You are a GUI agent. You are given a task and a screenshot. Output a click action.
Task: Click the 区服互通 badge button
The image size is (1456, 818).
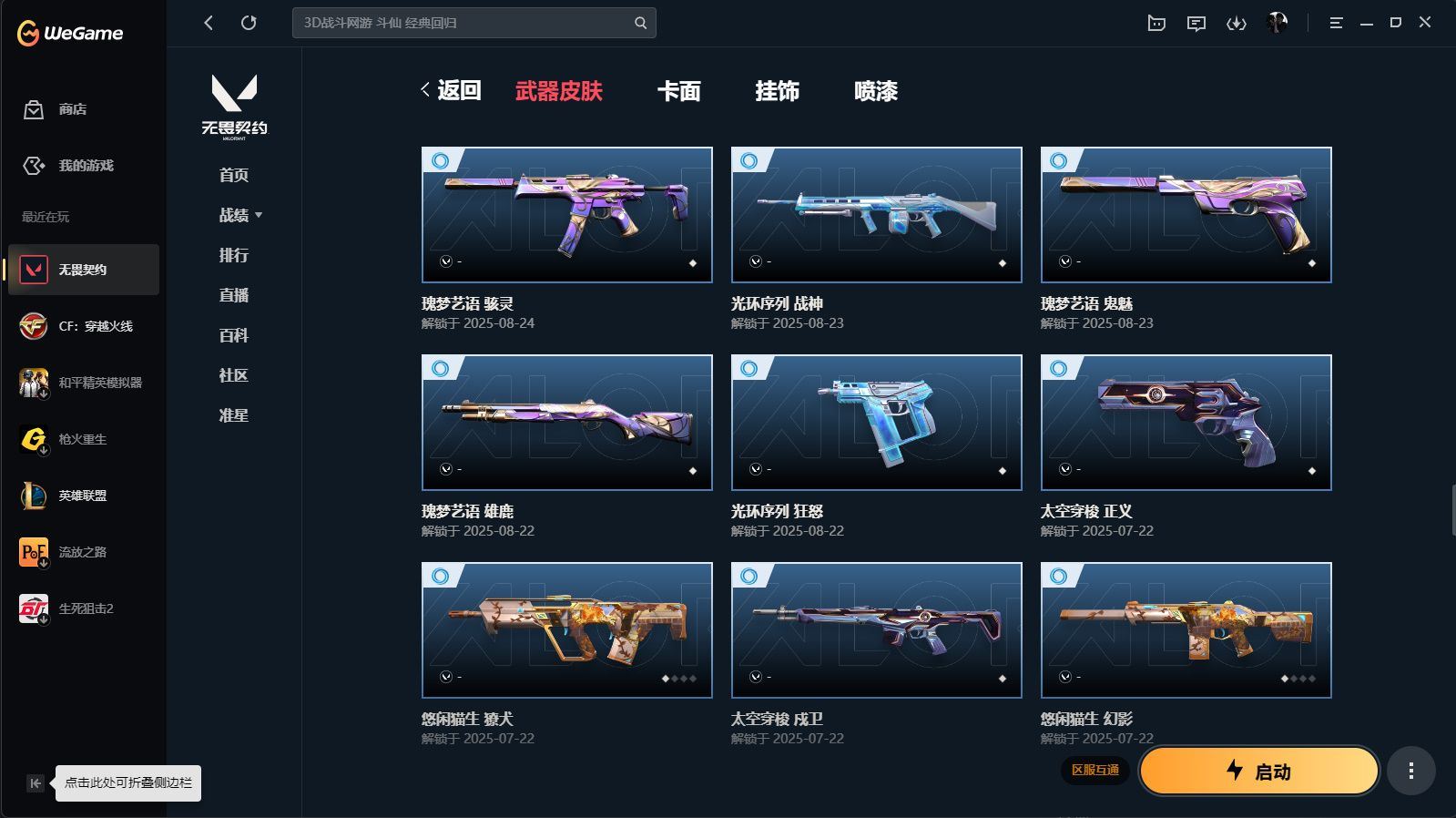point(1095,771)
